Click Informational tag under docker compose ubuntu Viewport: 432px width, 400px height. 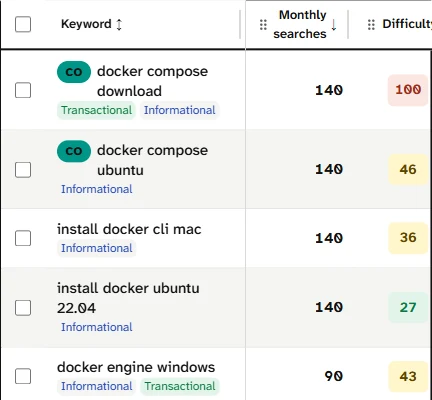97,189
